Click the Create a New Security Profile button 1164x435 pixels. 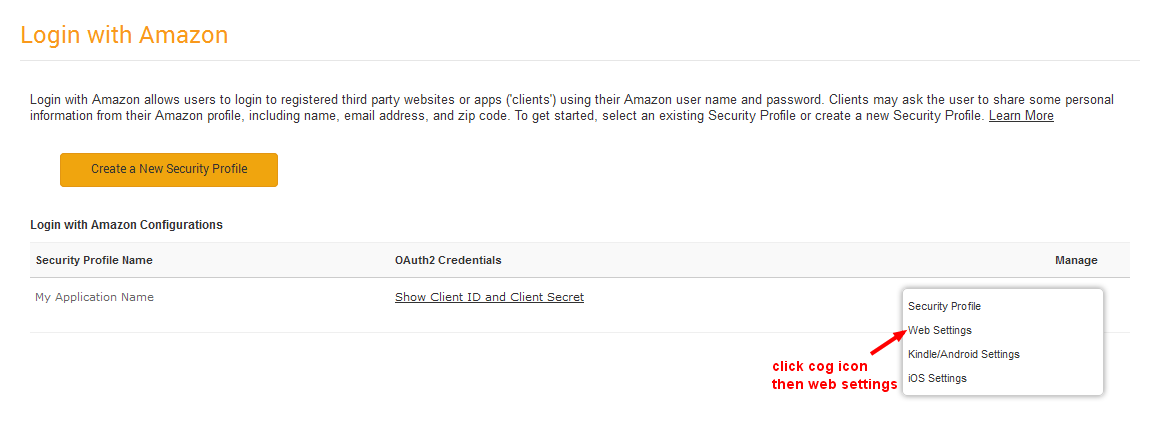click(169, 169)
